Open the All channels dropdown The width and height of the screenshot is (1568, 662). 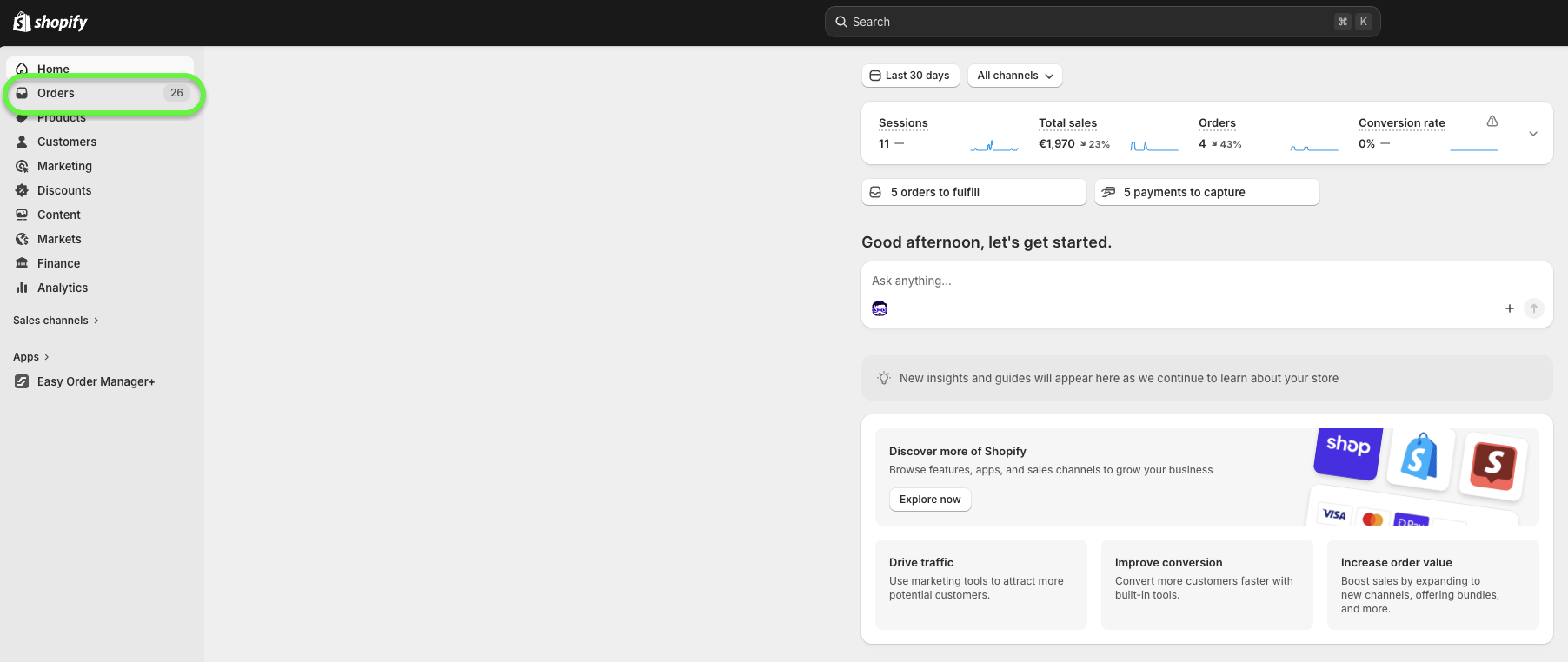click(1014, 76)
